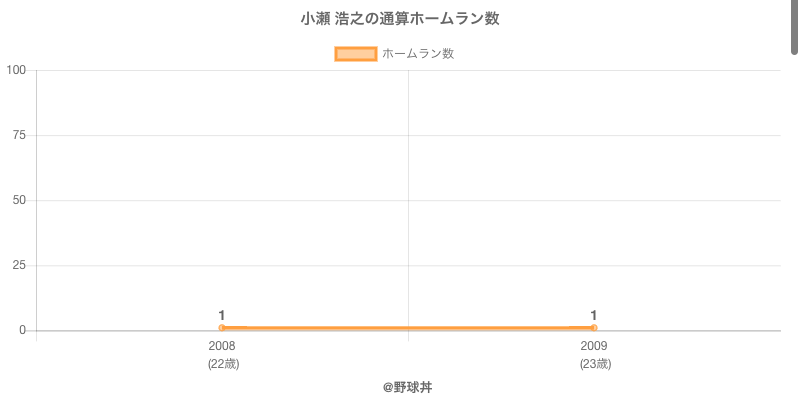Click the 75 y-axis label

(19, 135)
